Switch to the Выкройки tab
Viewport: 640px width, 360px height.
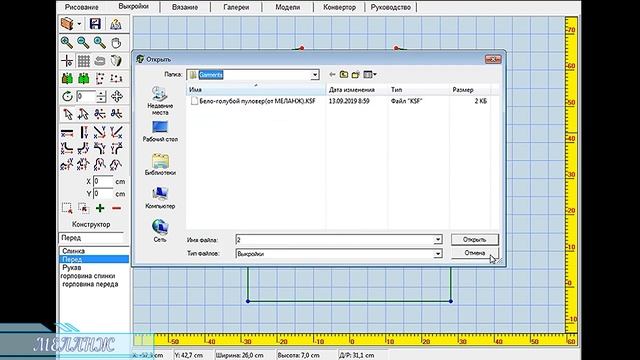click(133, 7)
